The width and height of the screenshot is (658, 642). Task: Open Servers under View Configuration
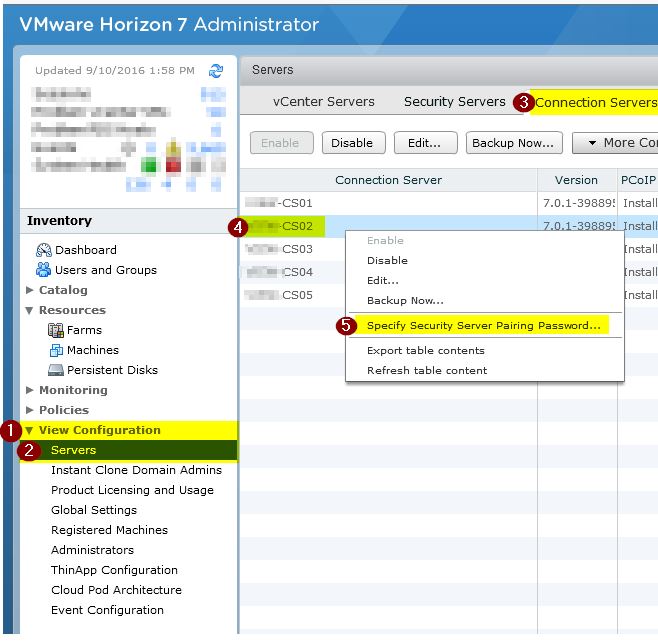point(73,450)
